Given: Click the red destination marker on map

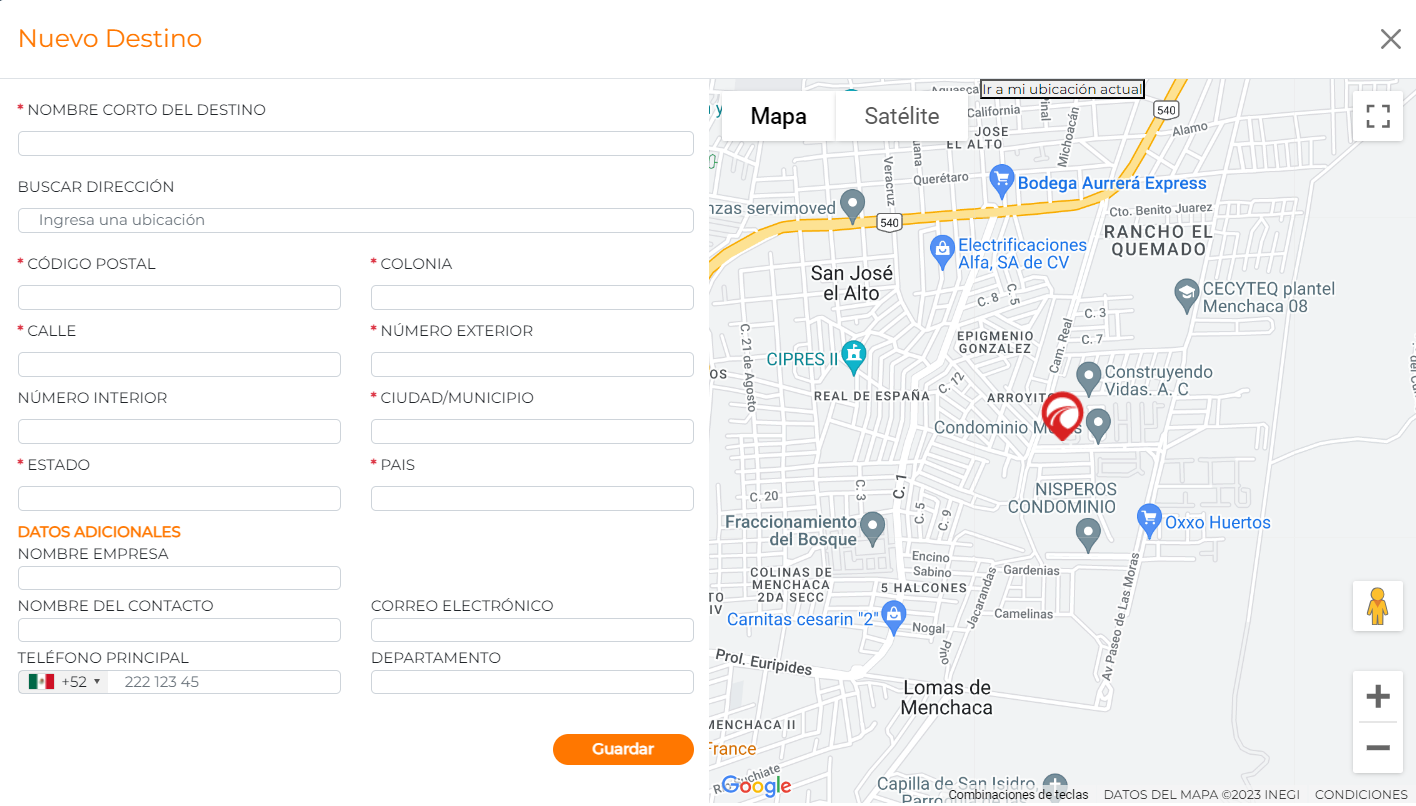Looking at the screenshot, I should coord(1062,415).
